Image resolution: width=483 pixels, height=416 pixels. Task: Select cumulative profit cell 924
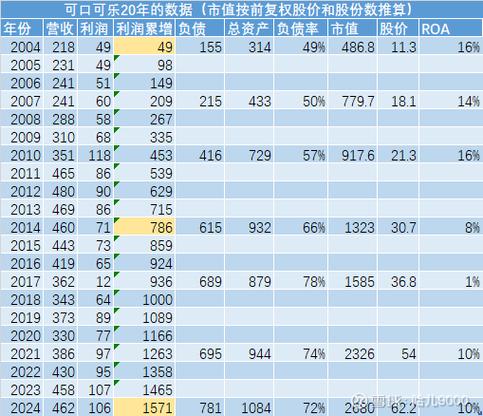pyautogui.click(x=144, y=262)
